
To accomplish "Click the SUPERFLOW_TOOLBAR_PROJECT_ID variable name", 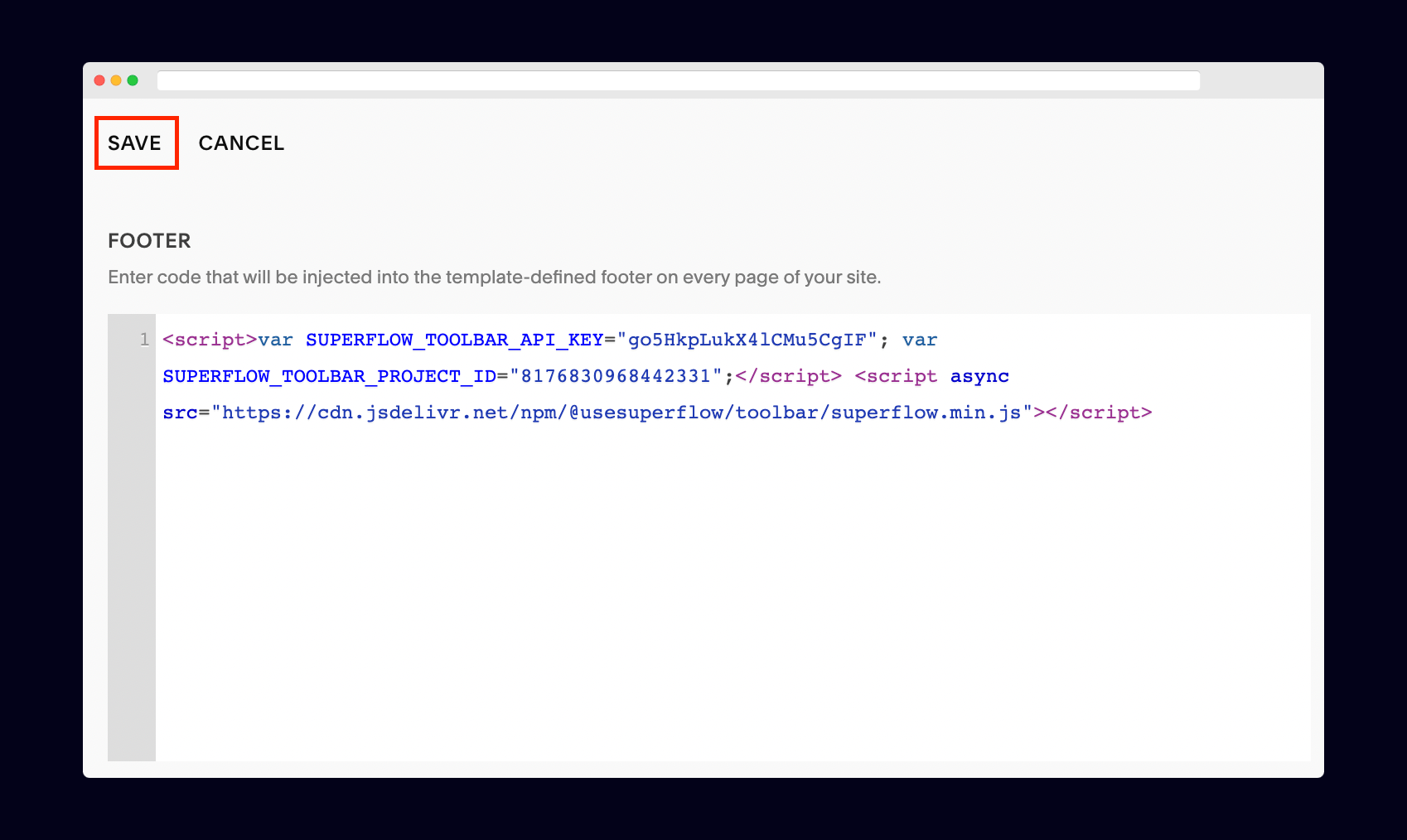I will [329, 377].
